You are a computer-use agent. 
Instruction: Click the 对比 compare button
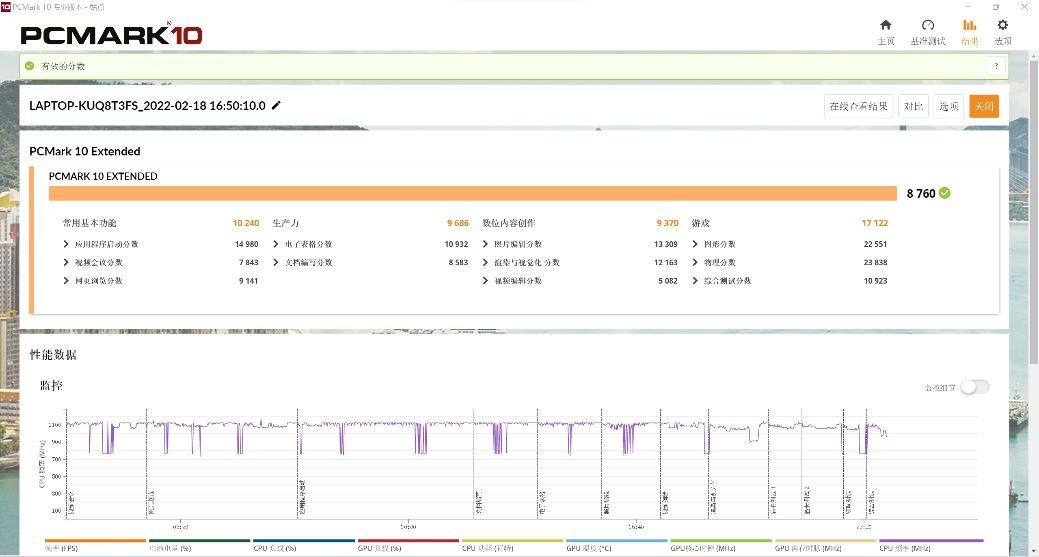pos(913,106)
